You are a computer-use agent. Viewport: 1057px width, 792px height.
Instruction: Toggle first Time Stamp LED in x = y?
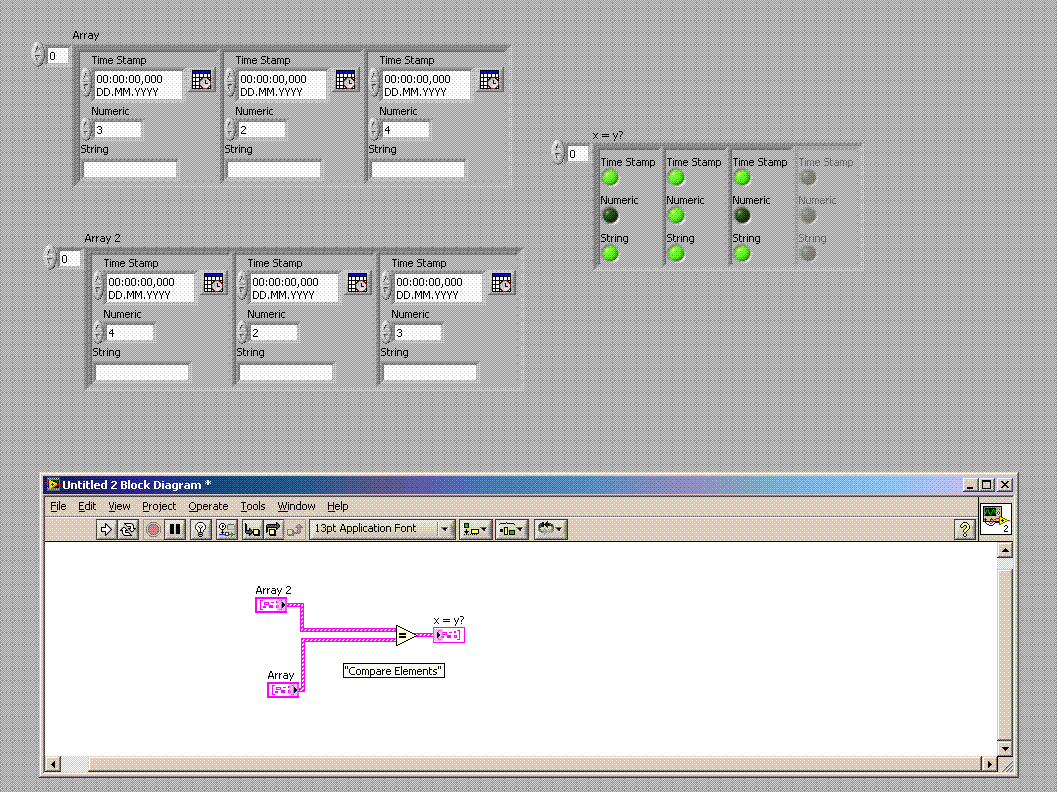coord(610,178)
